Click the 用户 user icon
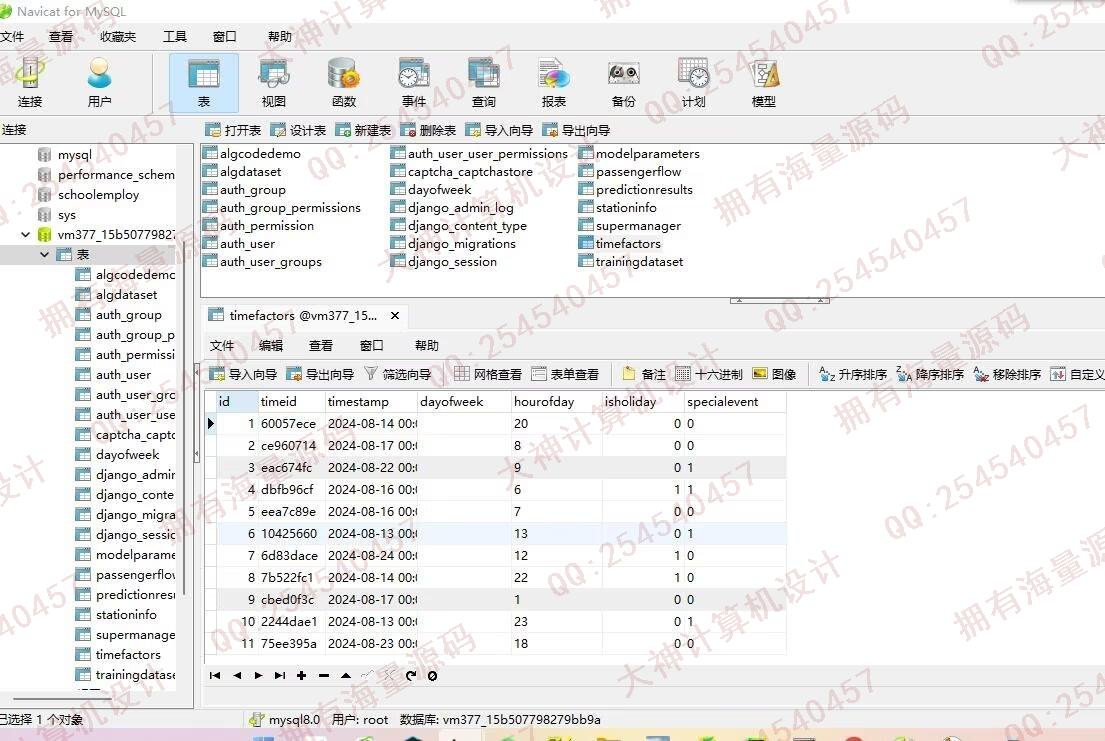 pos(99,82)
